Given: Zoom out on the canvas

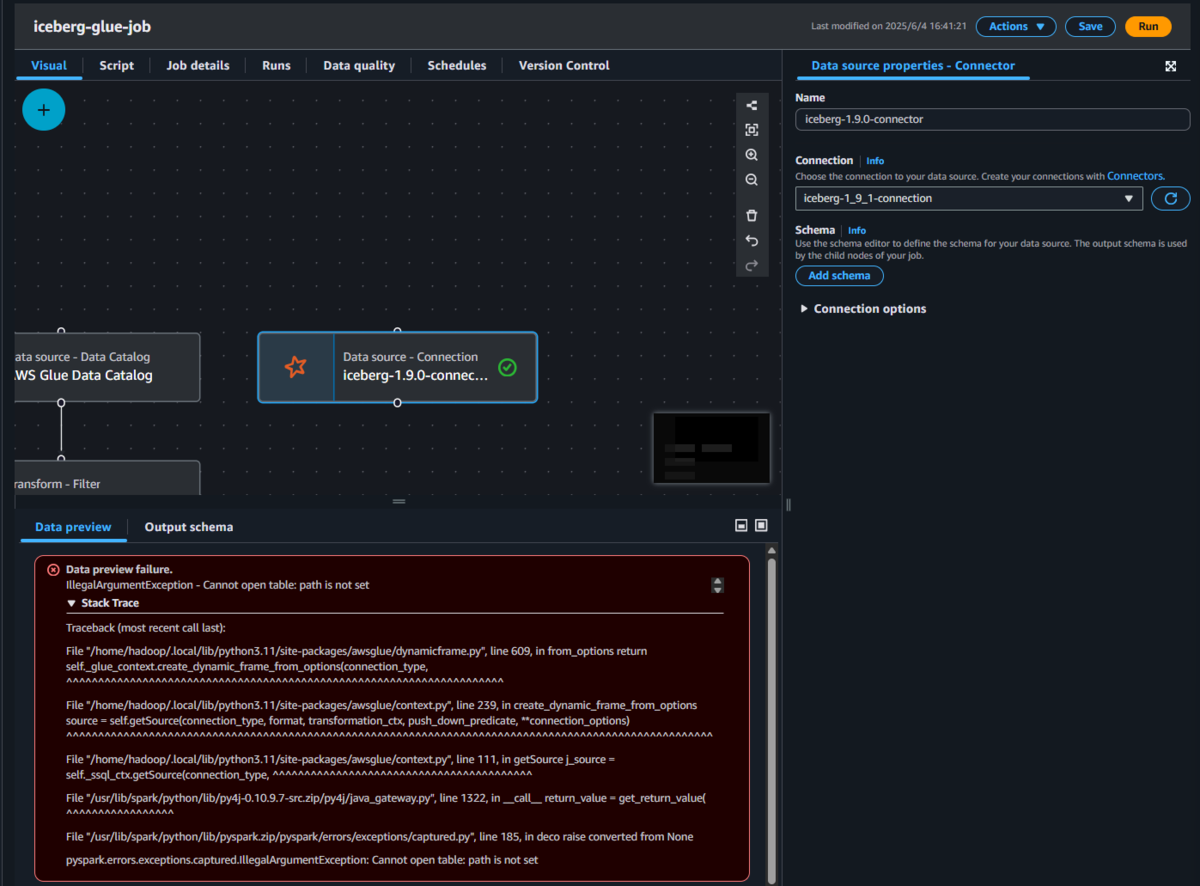Looking at the screenshot, I should point(752,180).
